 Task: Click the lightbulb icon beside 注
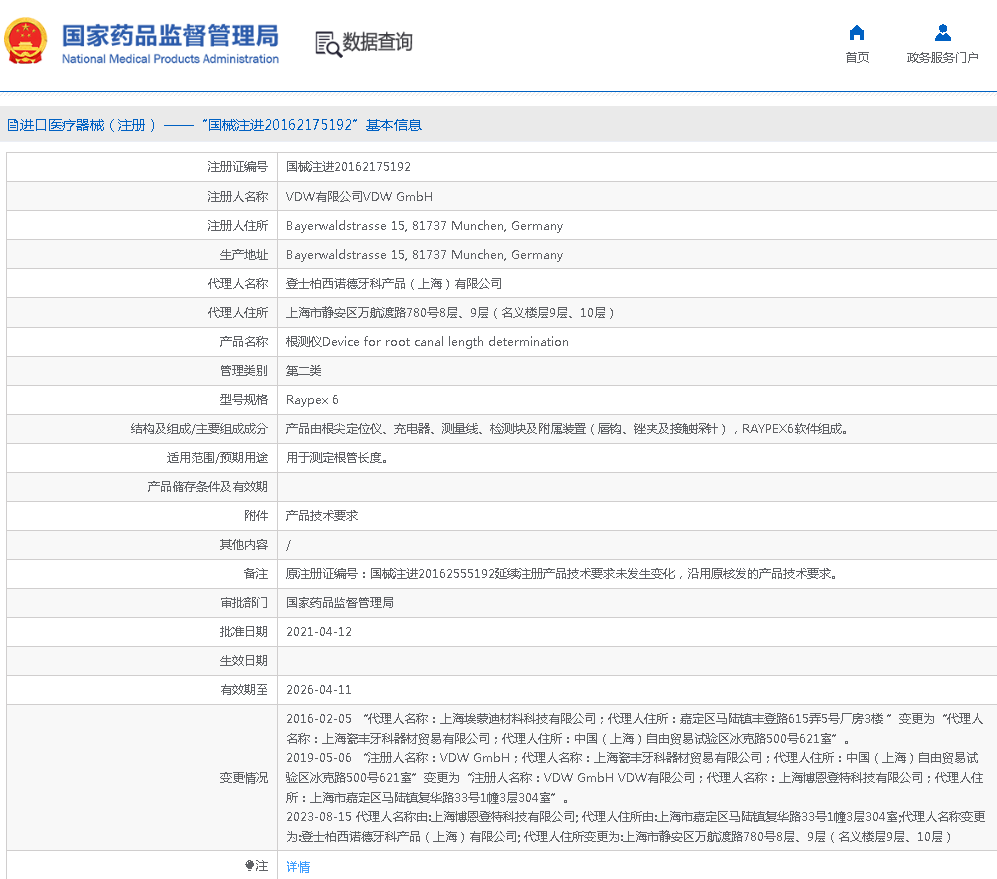pos(249,866)
